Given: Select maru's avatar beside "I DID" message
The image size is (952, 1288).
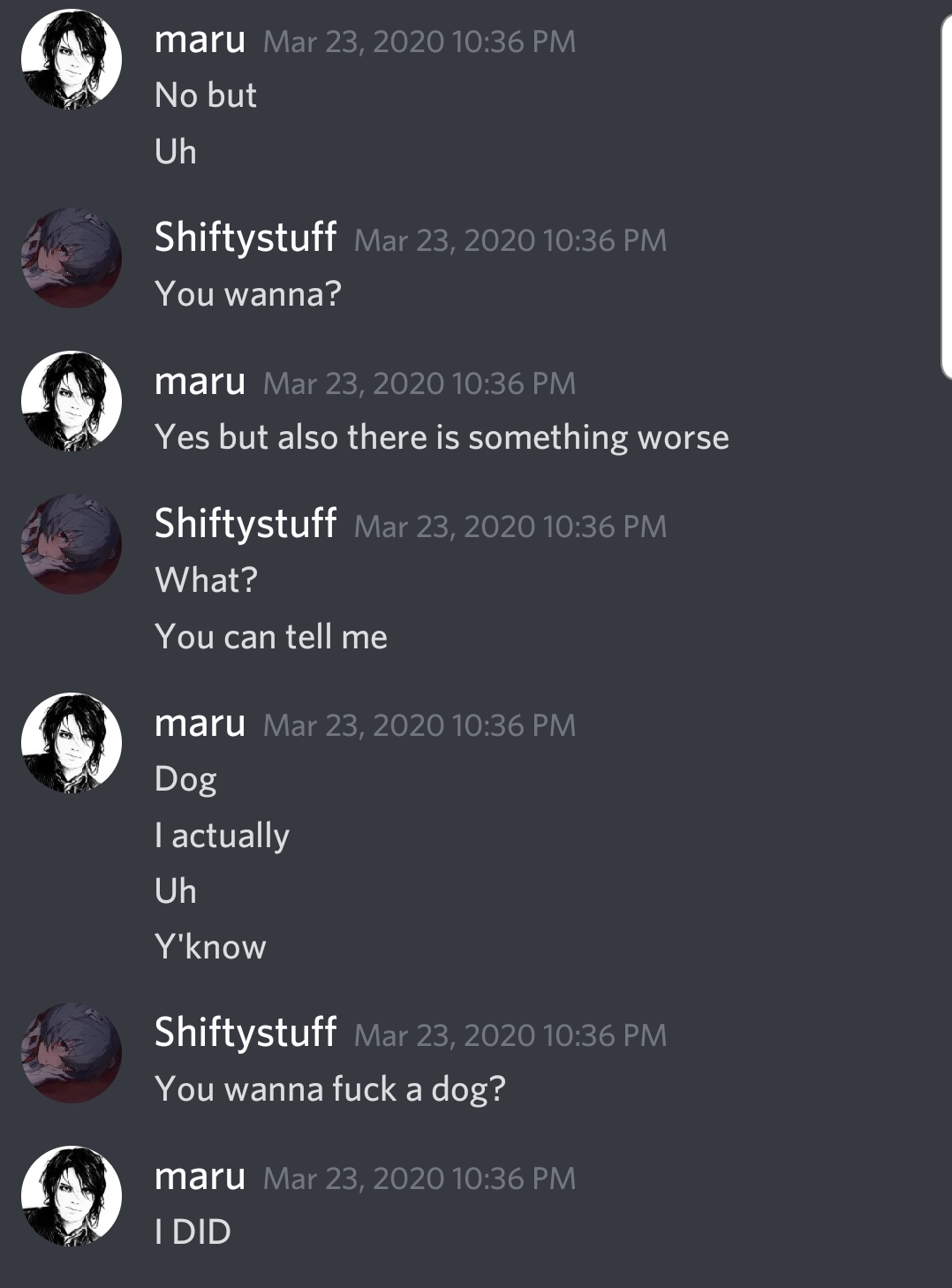Looking at the screenshot, I should point(72,1196).
